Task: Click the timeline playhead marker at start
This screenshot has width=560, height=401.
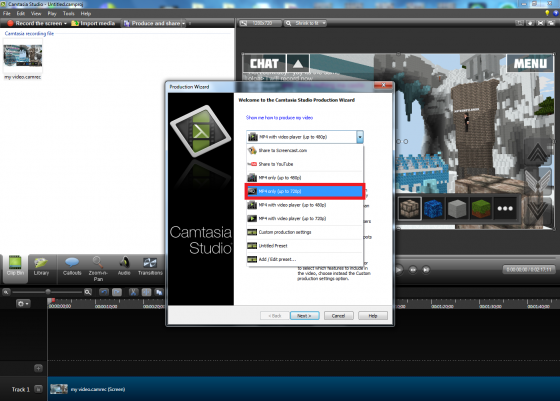Action: [x=50, y=301]
